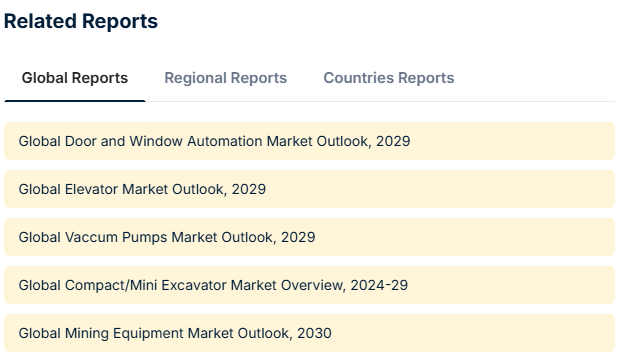This screenshot has width=621, height=361.
Task: Click 2029 in the Door and Window row
Action: 393,141
